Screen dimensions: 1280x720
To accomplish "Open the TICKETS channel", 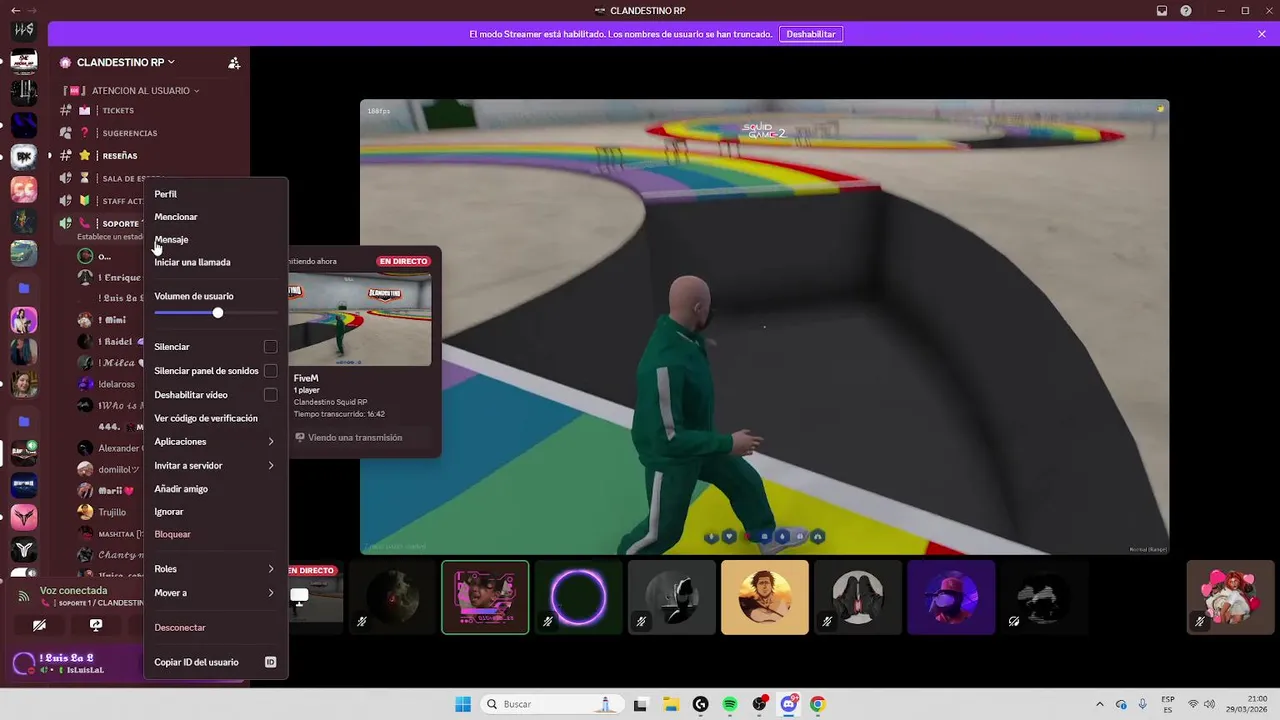I will coord(150,111).
